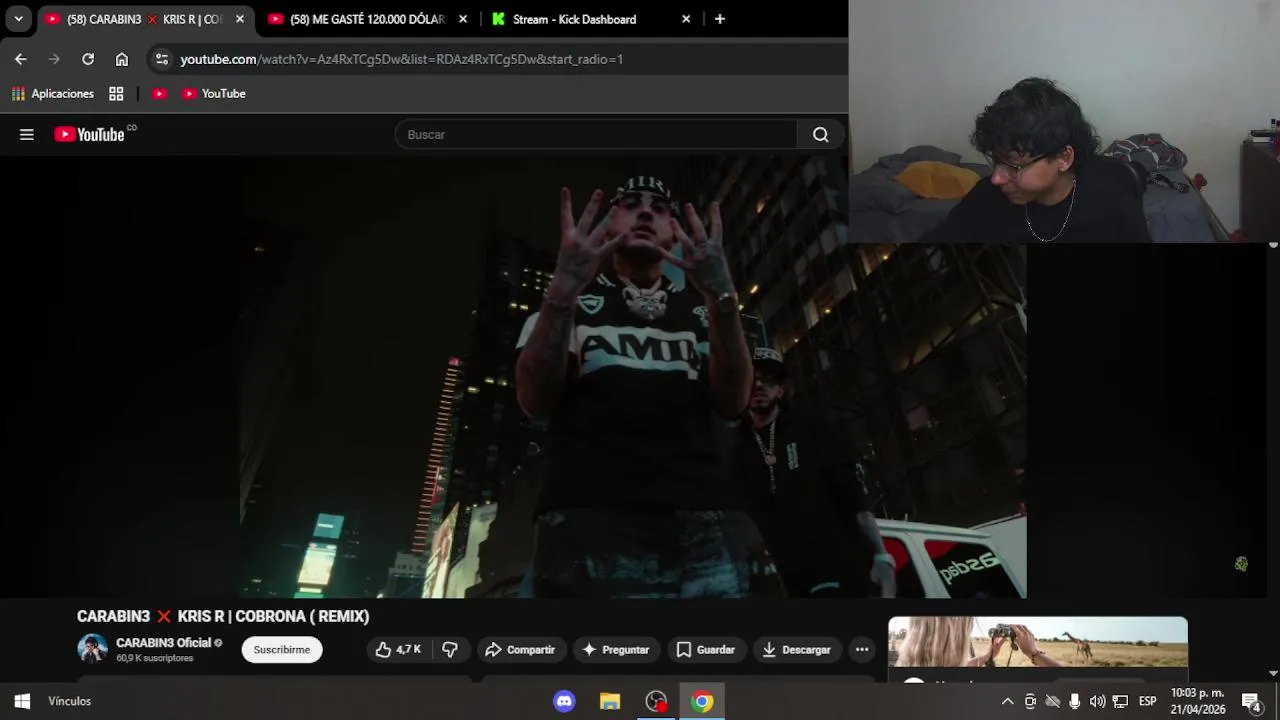Screen dimensions: 1280x720
Task: Open the Preguntar AI button
Action: 616,649
